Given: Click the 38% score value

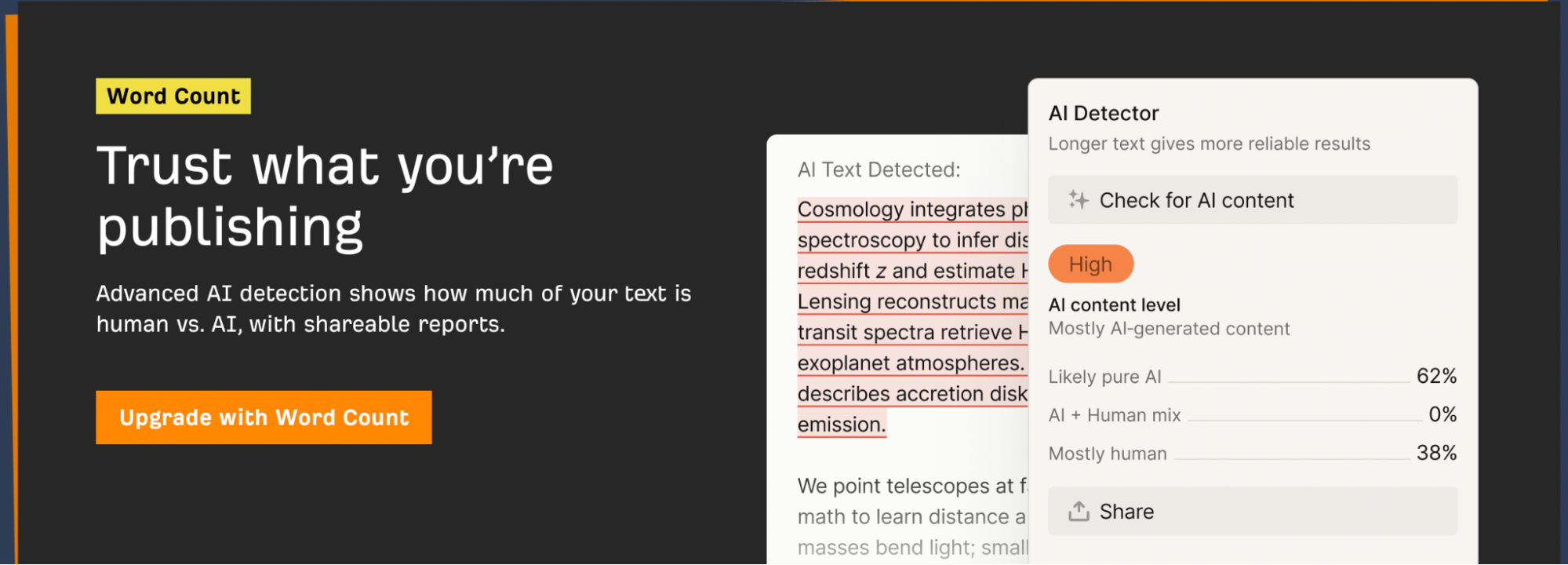Looking at the screenshot, I should [1435, 453].
